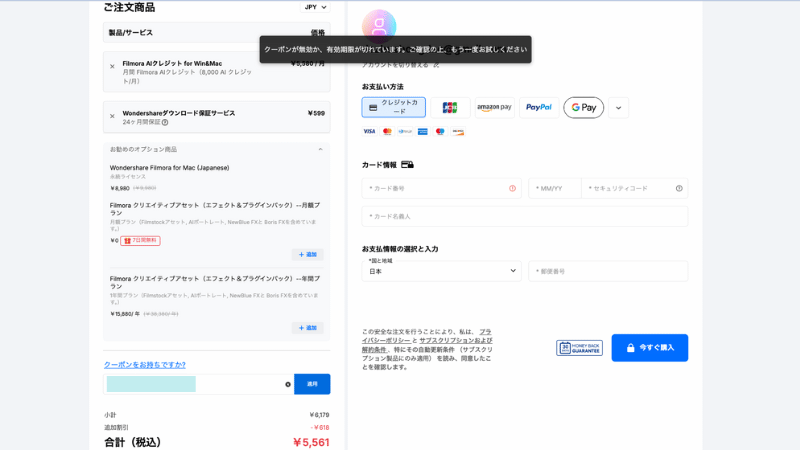Collapse the recommended options section
Viewport: 800px width, 450px height.
coord(320,149)
